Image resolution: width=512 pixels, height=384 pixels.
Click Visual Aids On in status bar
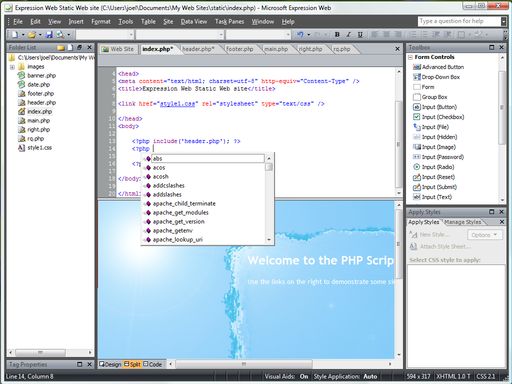[286, 377]
